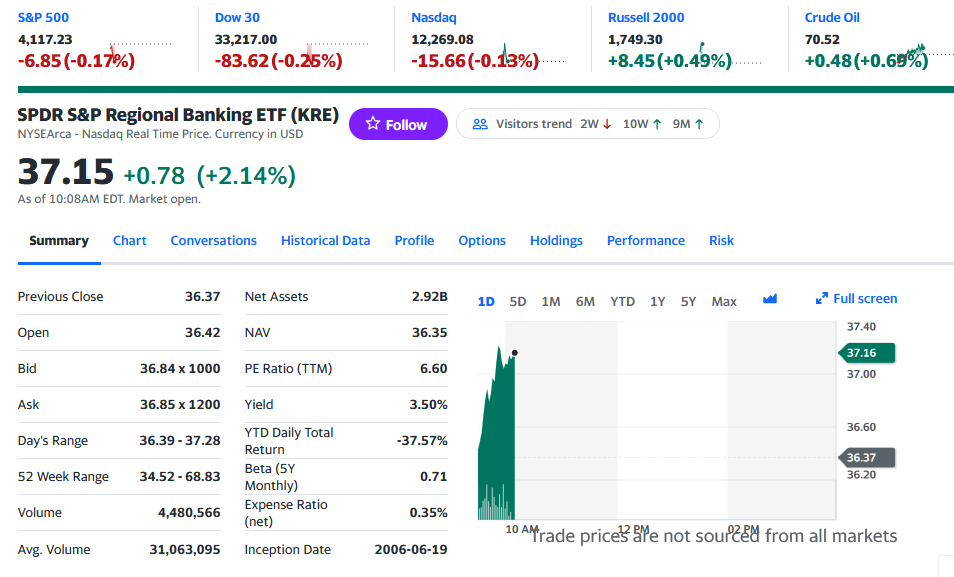Click the main quote price 37.15
Viewport: 954px width, 577px height.
[x=66, y=172]
